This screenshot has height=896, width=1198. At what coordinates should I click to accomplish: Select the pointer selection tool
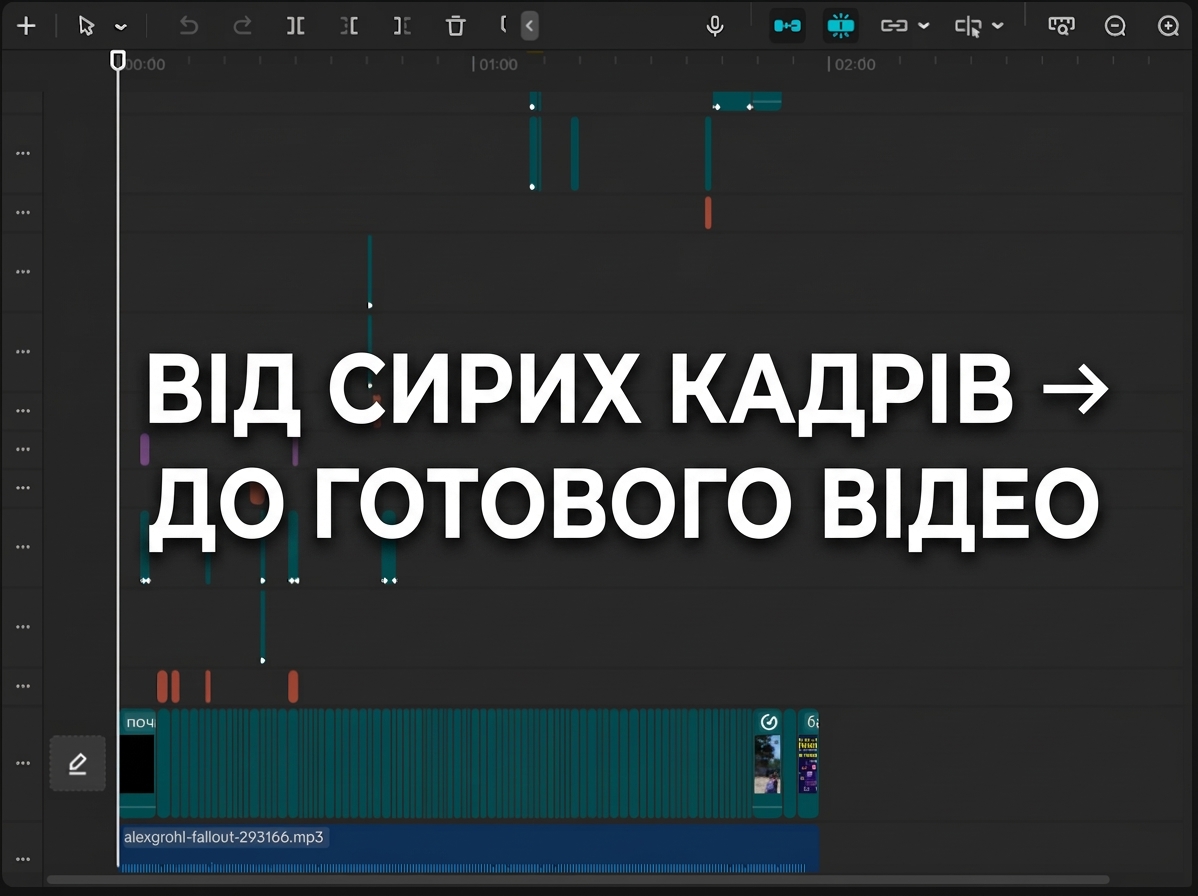(x=86, y=26)
